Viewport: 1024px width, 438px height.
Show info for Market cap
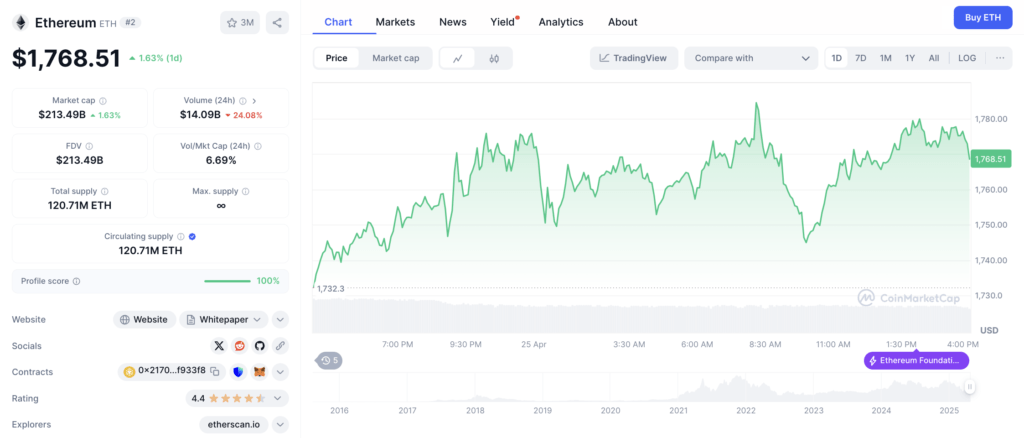click(x=103, y=101)
